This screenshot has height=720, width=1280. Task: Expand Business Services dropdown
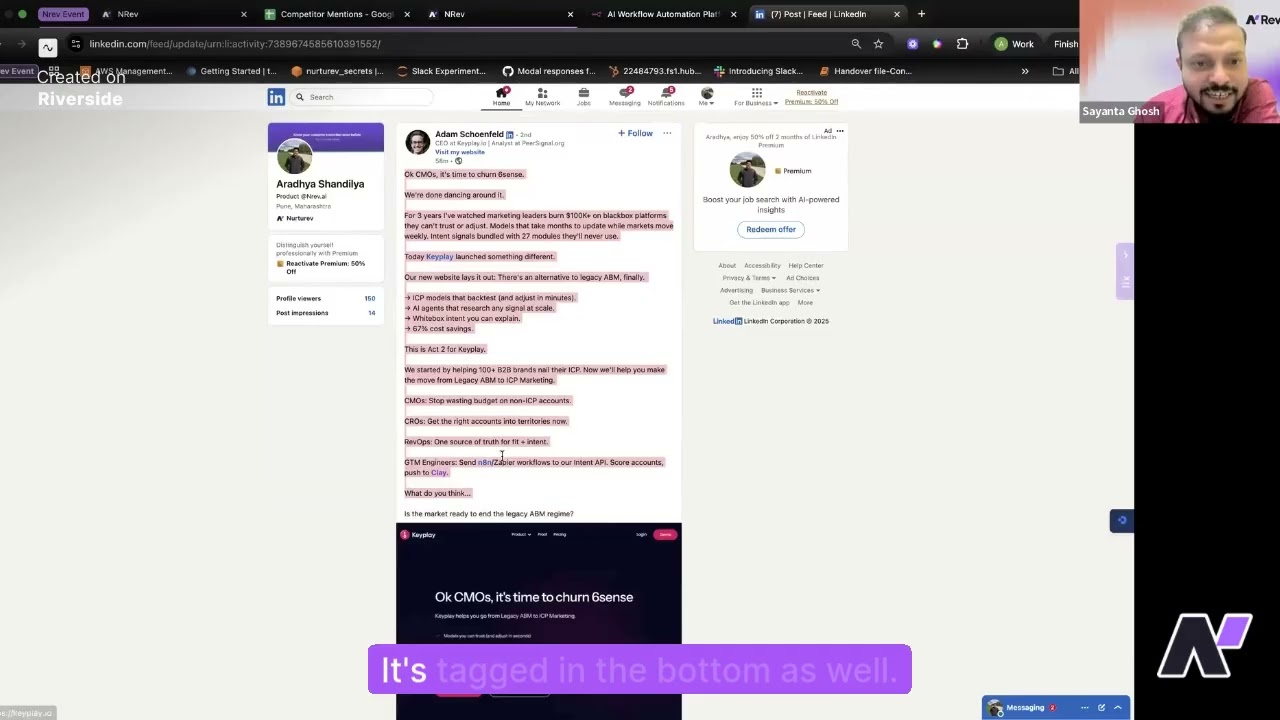click(790, 290)
